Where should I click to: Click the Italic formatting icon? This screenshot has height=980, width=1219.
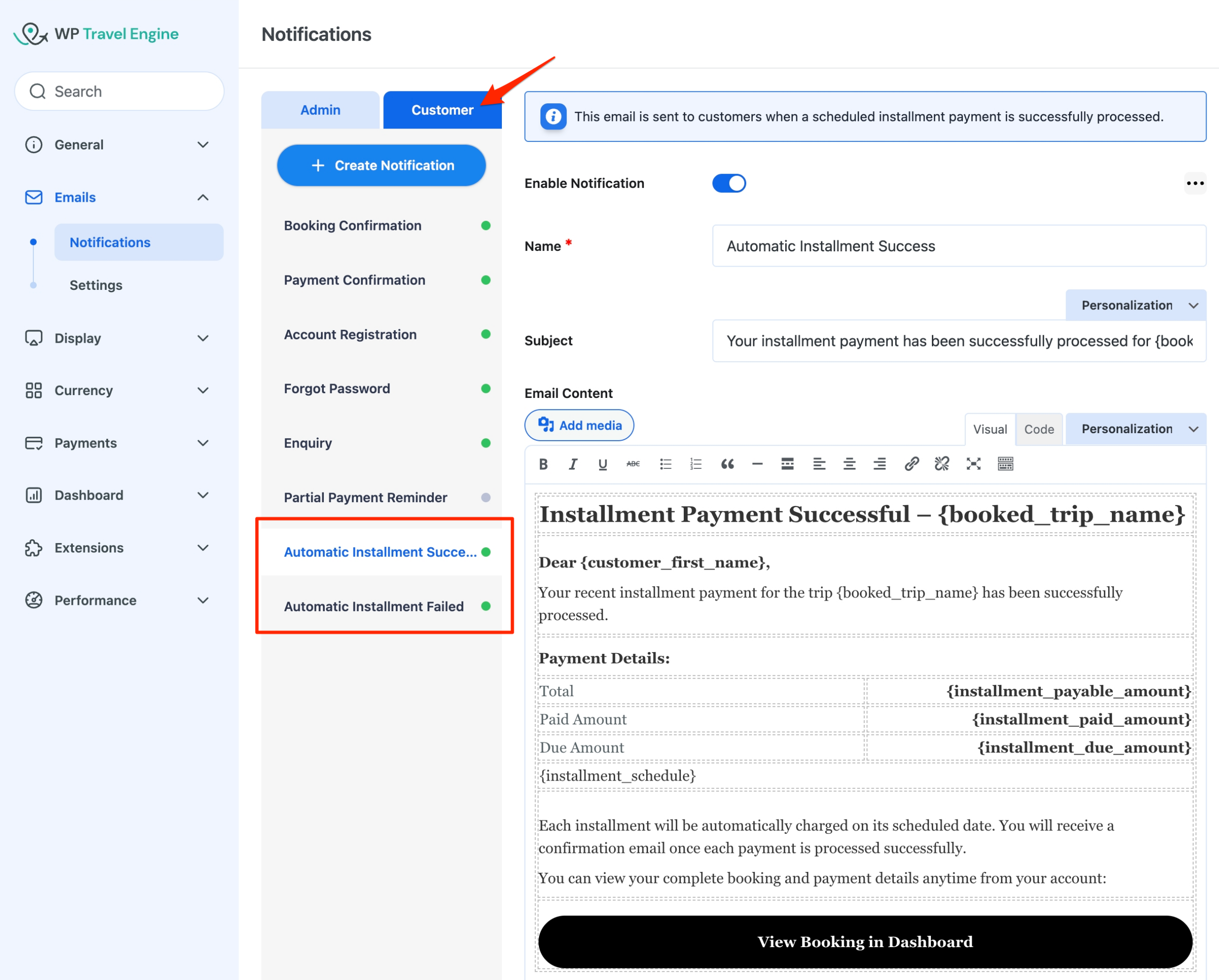(x=573, y=464)
